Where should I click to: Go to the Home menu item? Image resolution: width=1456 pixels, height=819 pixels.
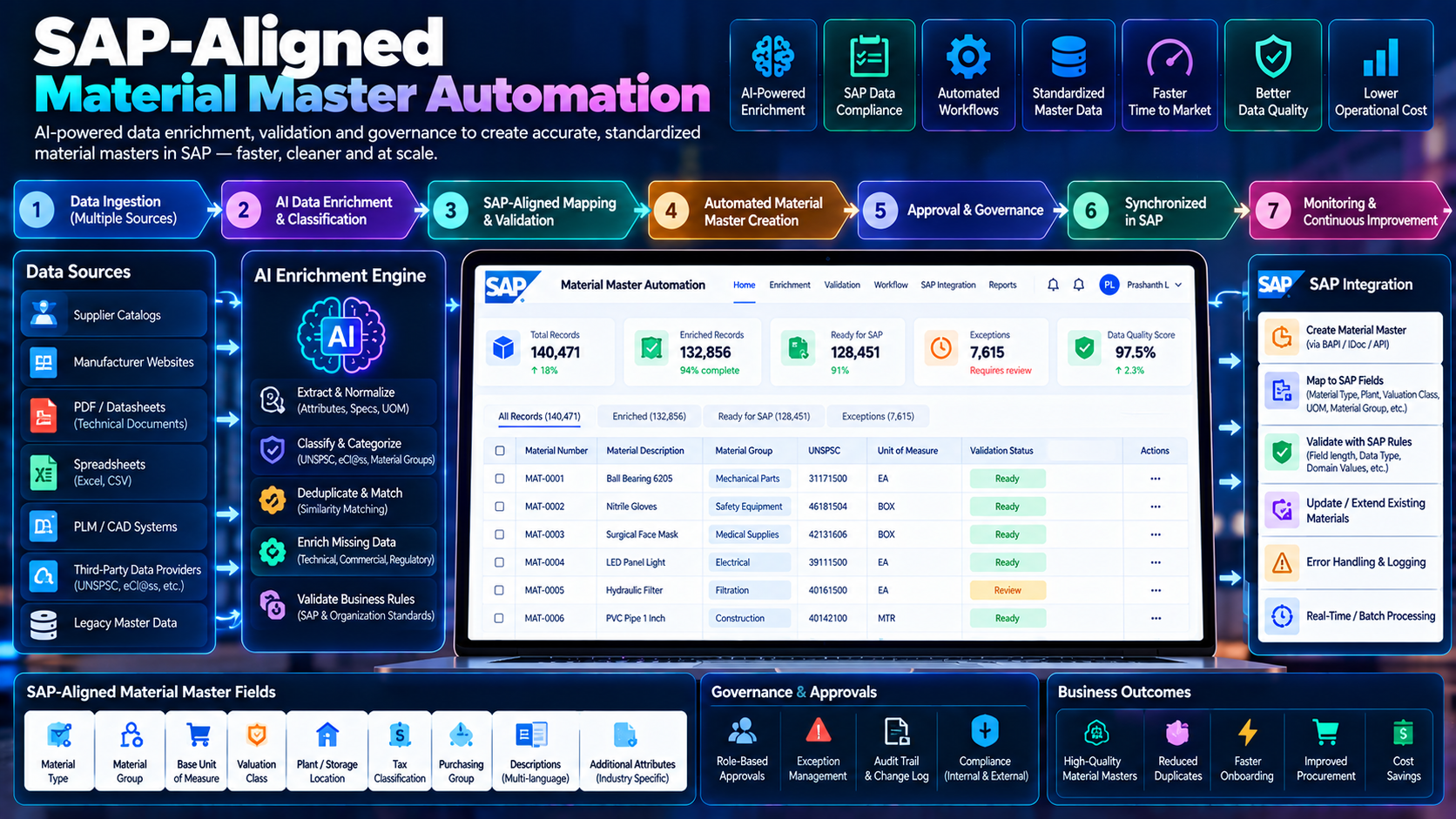coord(745,285)
